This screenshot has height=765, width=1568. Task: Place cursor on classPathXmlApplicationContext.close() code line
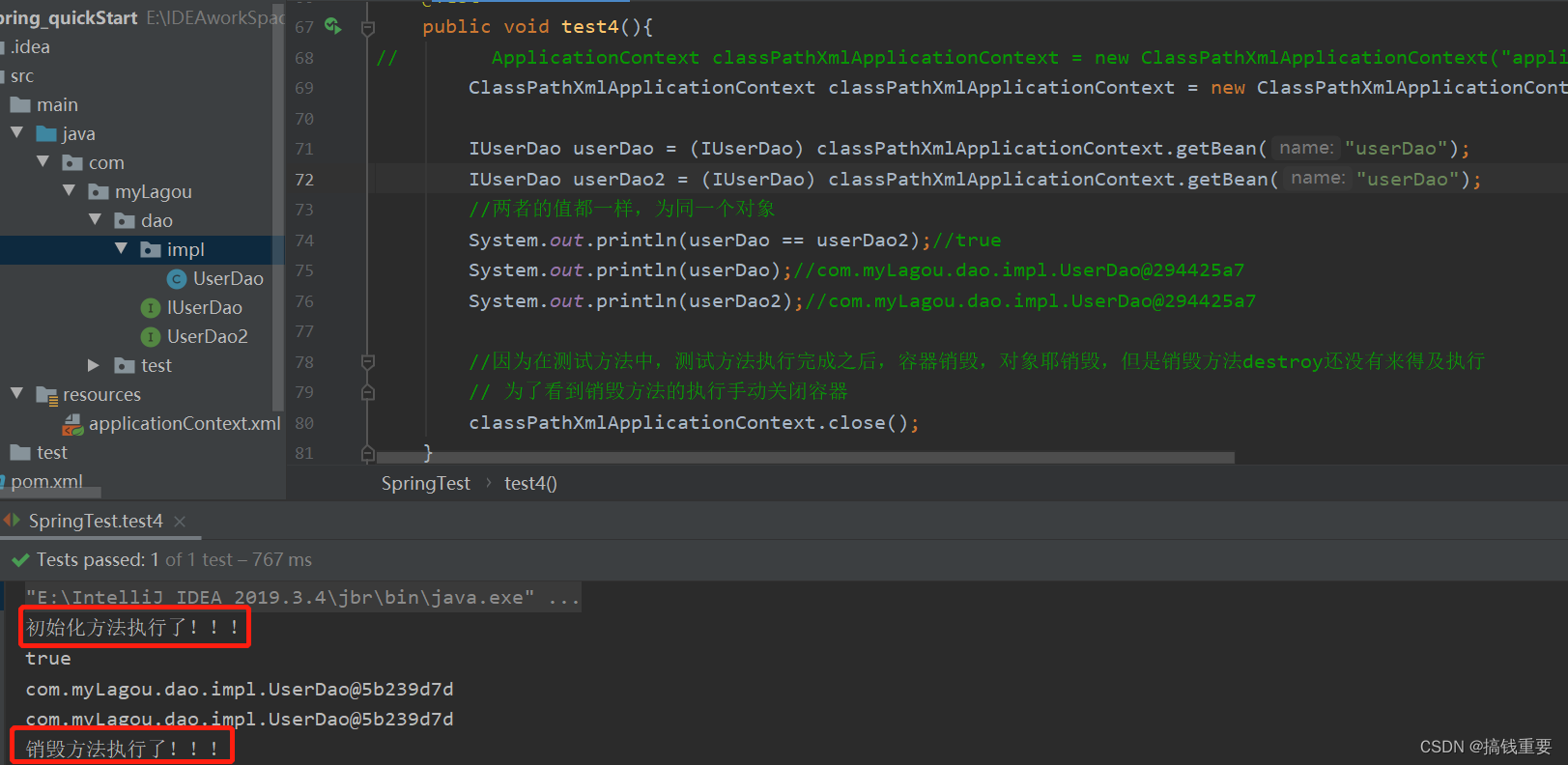coord(694,423)
